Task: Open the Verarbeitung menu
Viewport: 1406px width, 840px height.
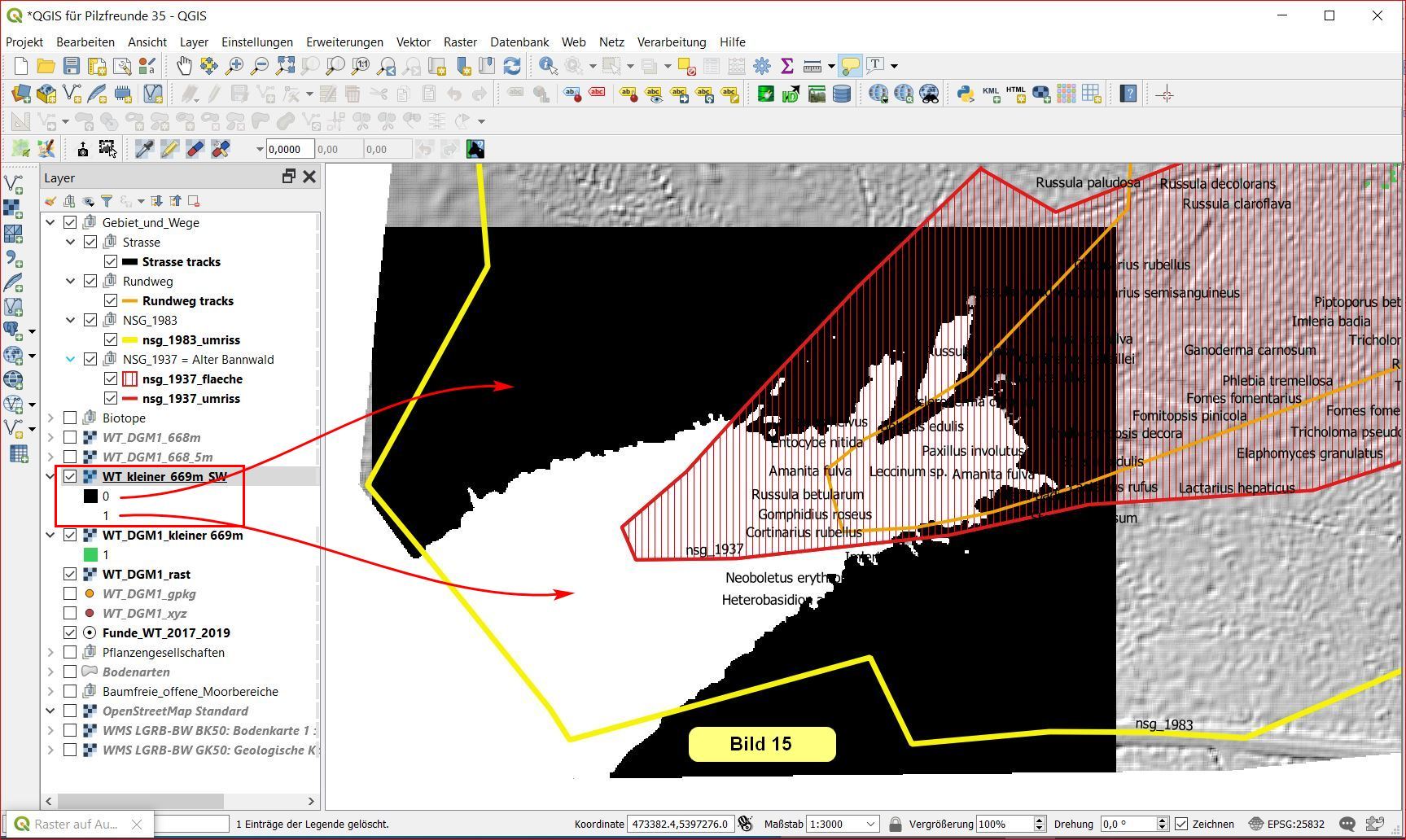Action: pyautogui.click(x=671, y=42)
